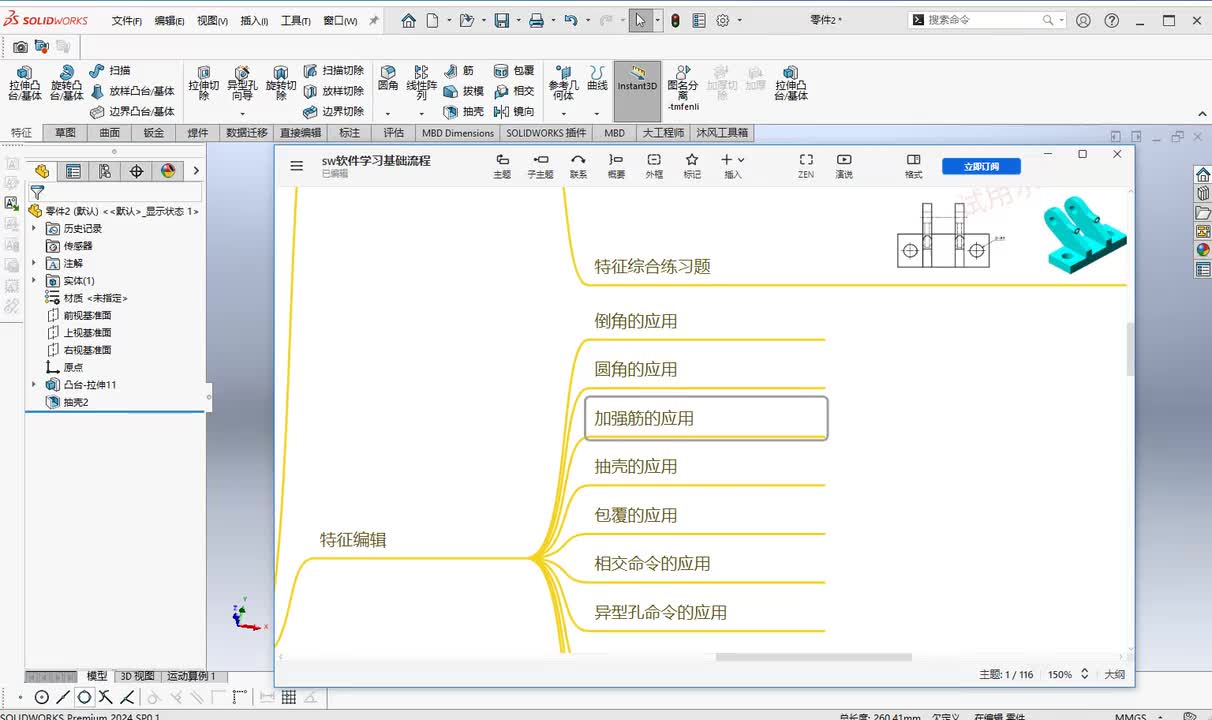Toggle ZEN mode in mind map
Viewport: 1212px width, 720px height.
(806, 165)
